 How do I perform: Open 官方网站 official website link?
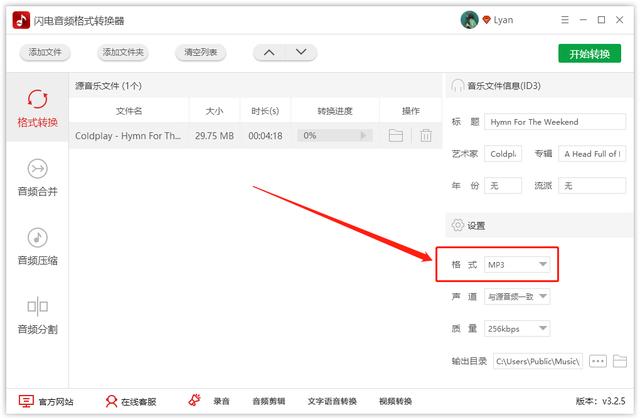tap(46, 402)
